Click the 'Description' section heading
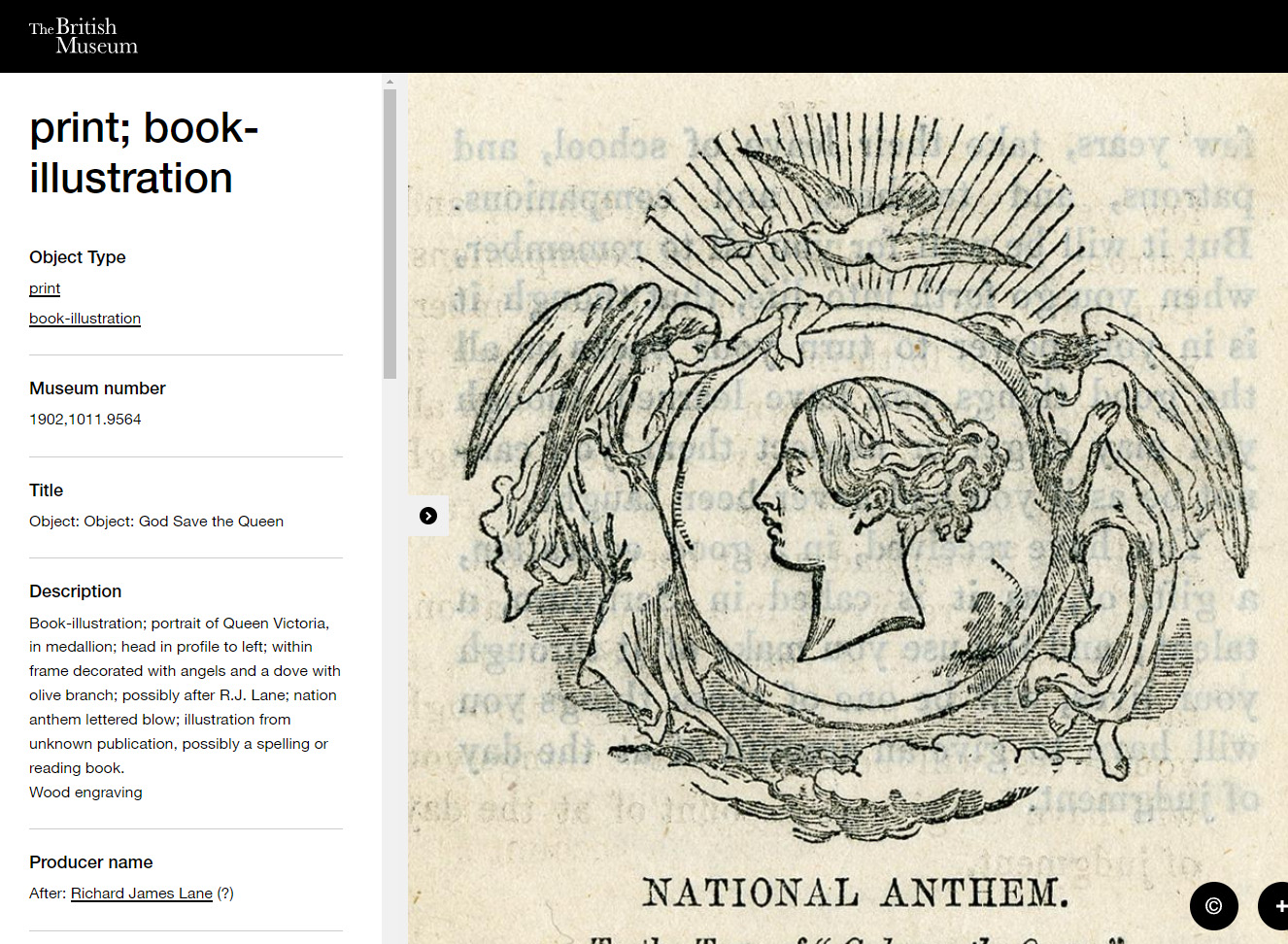The image size is (1288, 944). pyautogui.click(x=76, y=591)
